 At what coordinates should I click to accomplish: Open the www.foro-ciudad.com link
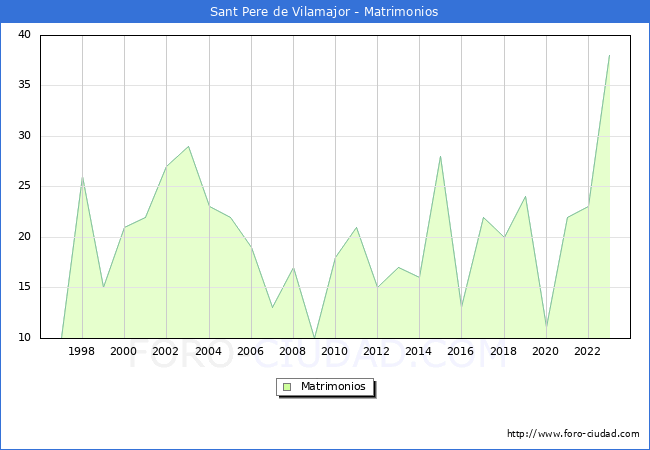pos(573,433)
